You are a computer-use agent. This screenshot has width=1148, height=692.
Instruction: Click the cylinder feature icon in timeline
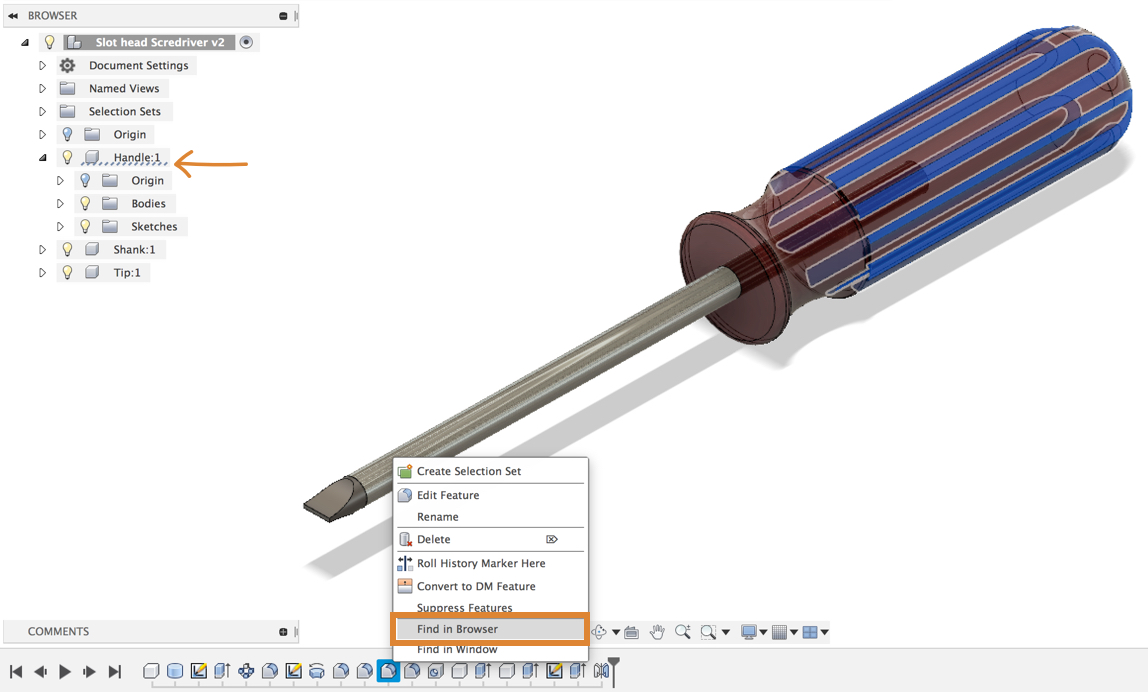click(174, 671)
